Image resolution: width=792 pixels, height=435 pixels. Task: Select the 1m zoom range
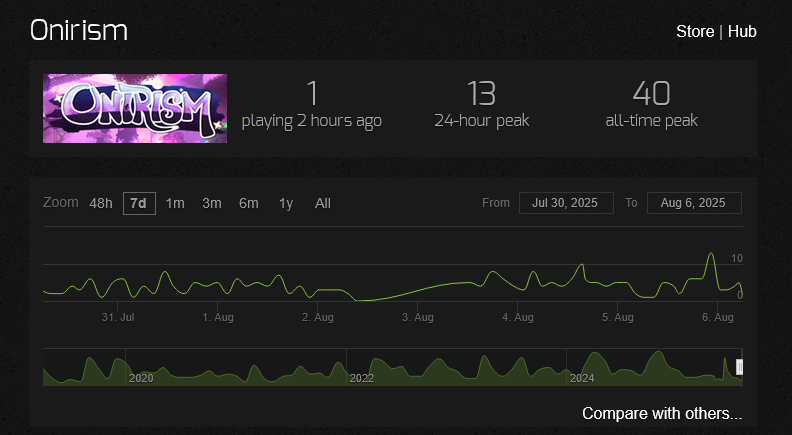click(x=175, y=203)
